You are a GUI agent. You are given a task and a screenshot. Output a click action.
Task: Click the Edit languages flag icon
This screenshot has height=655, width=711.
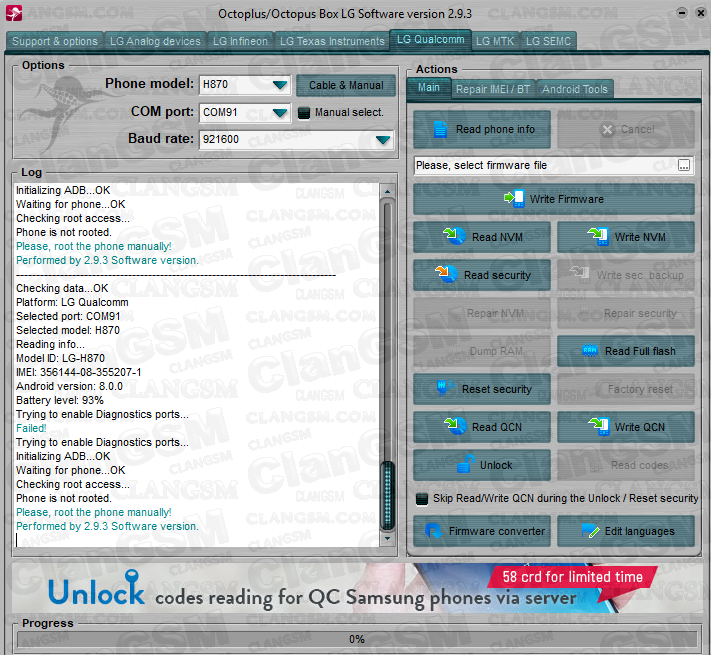pos(590,531)
